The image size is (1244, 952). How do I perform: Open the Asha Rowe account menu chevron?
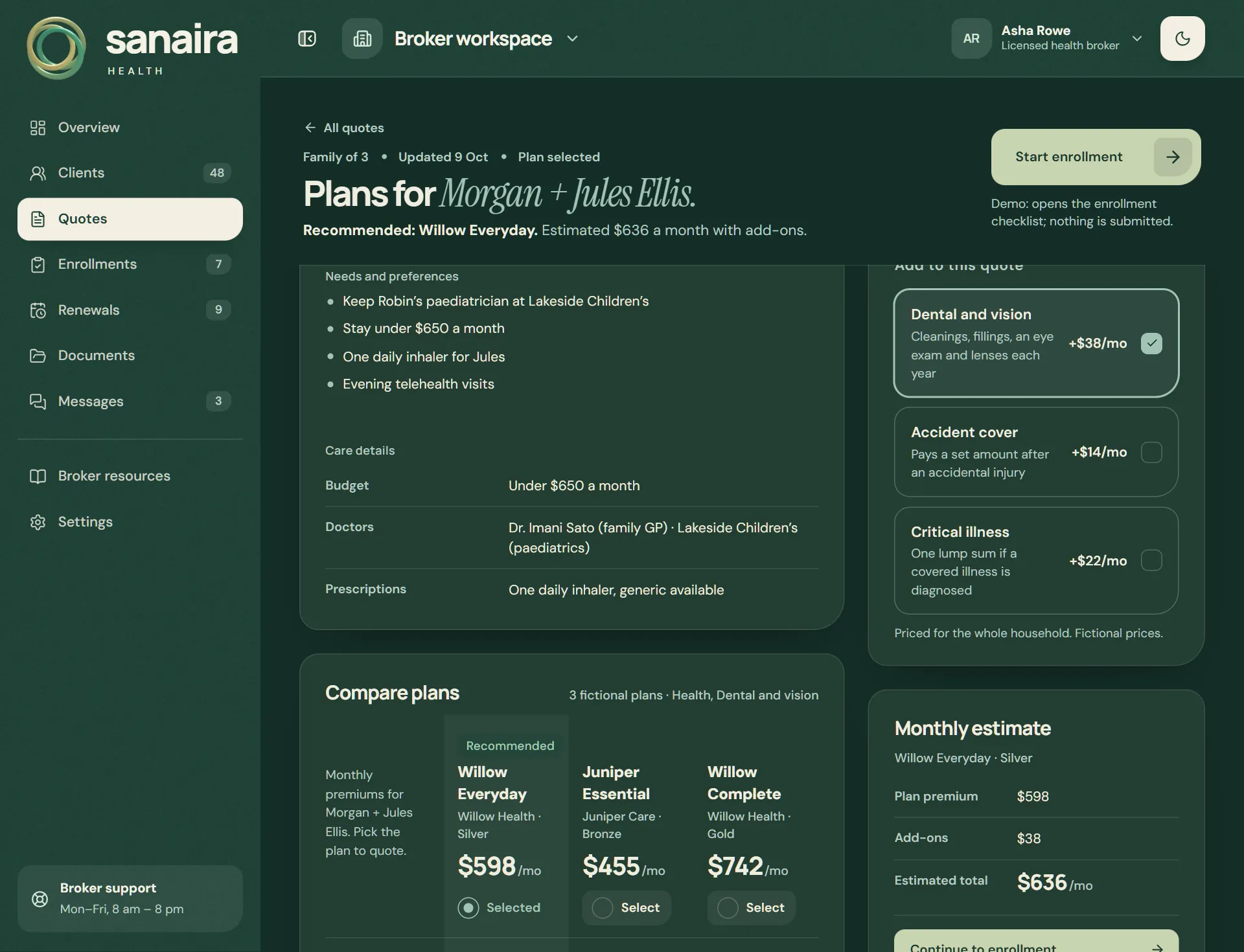tap(1137, 39)
